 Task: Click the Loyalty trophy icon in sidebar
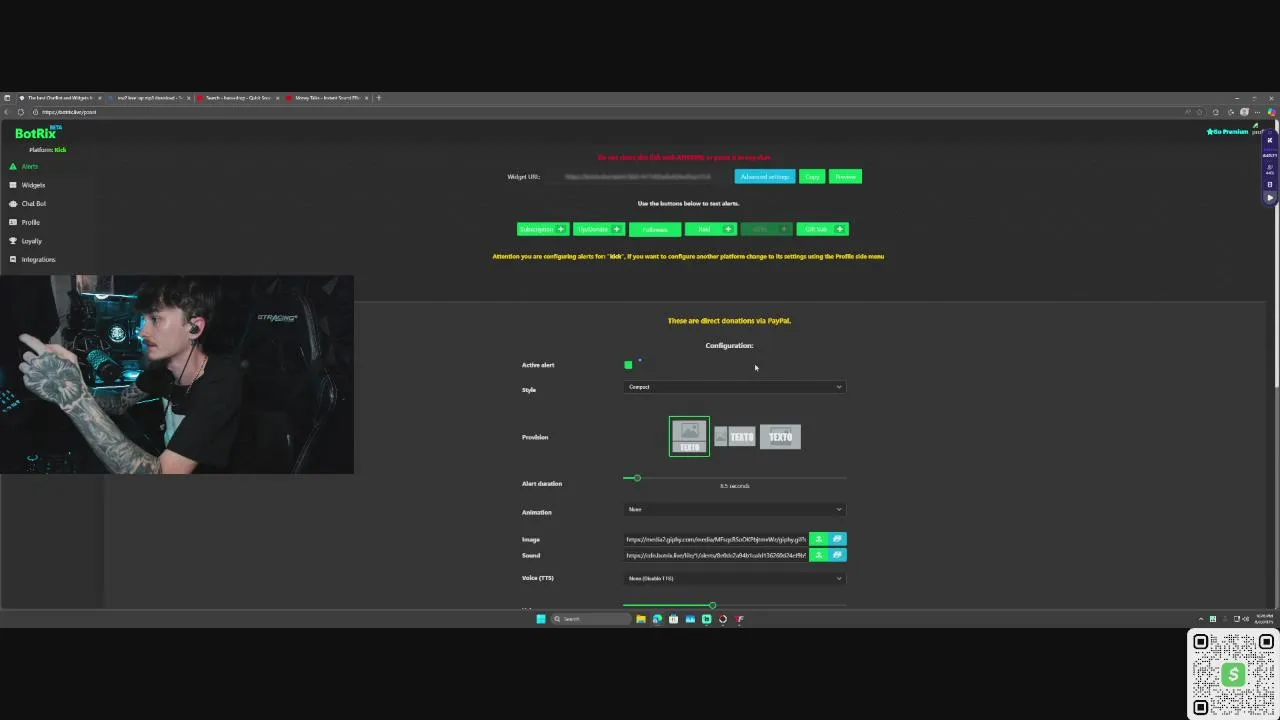[13, 241]
